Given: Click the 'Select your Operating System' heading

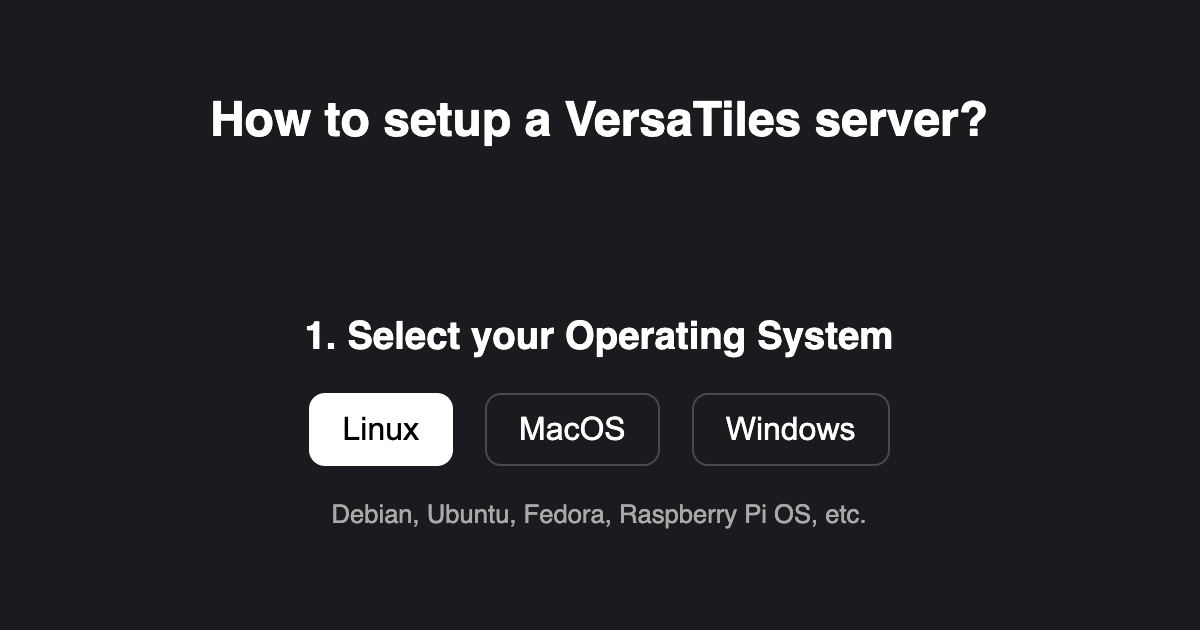Looking at the screenshot, I should [599, 336].
